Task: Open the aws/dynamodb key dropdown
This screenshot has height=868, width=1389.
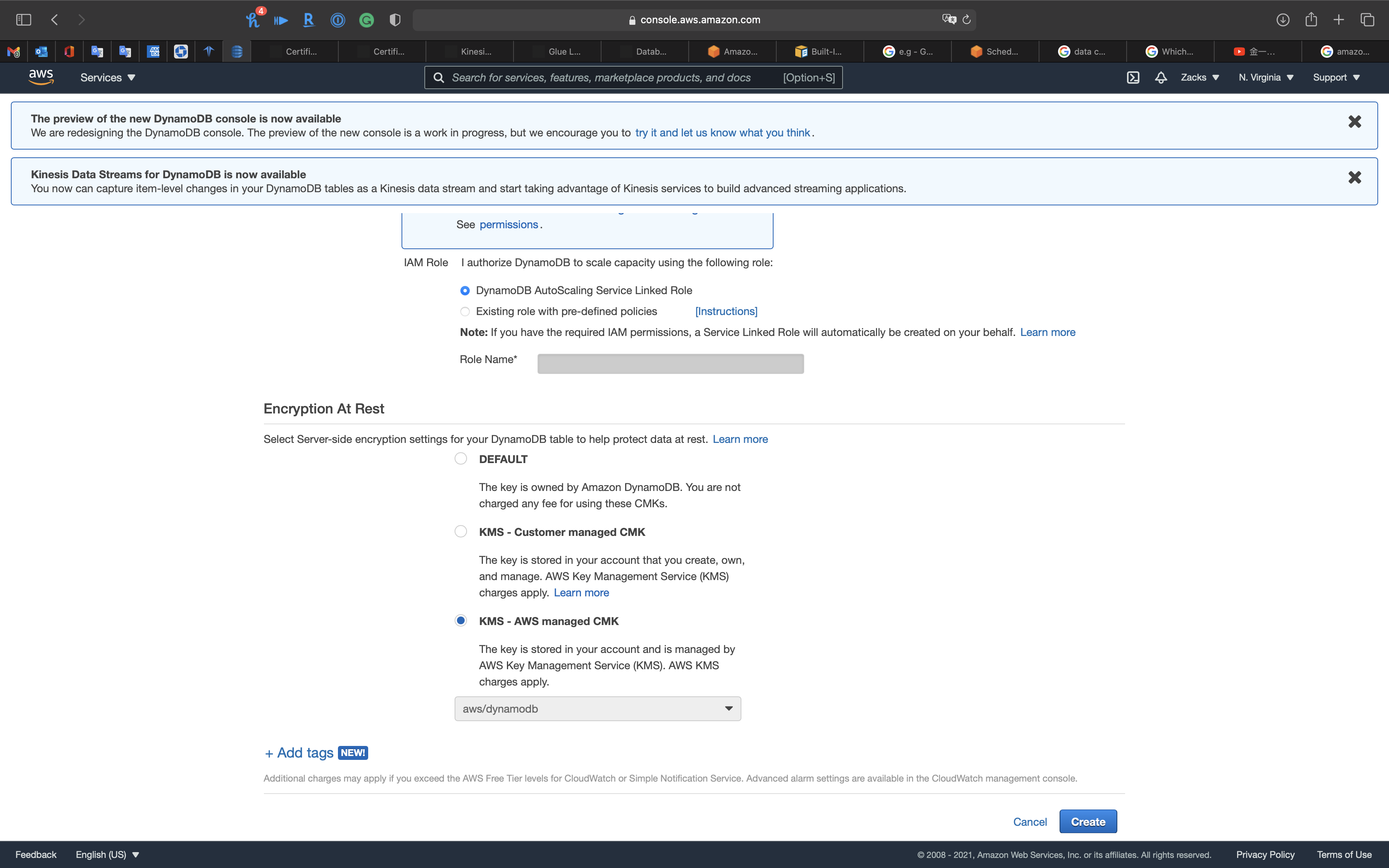Action: tap(598, 709)
